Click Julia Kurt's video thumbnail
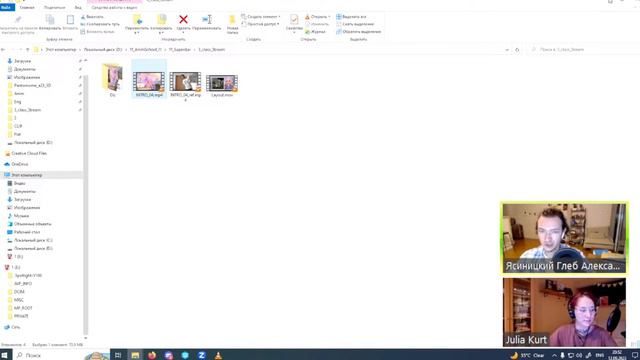 coord(564,312)
